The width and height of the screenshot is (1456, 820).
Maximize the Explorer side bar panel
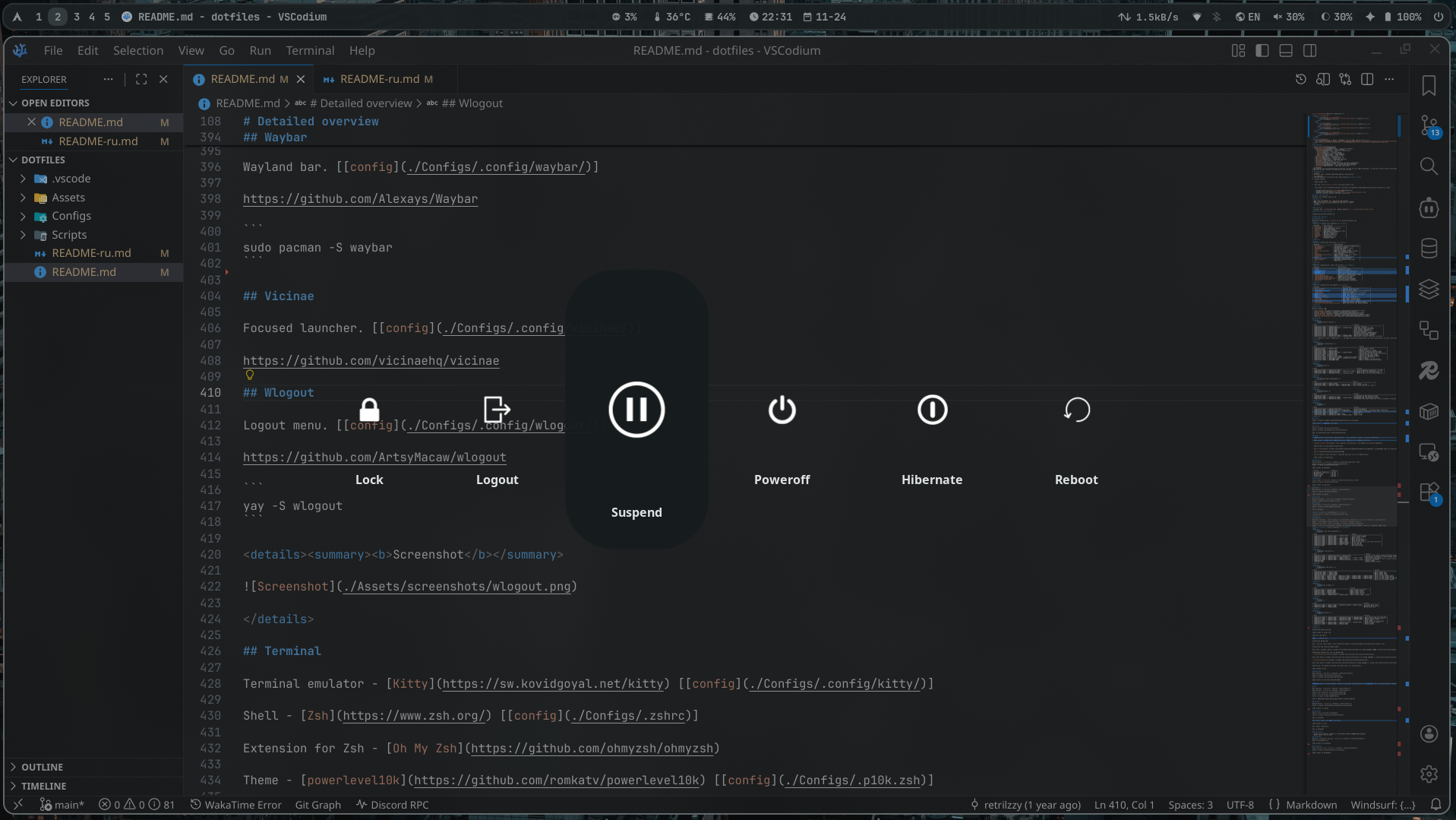tap(141, 79)
